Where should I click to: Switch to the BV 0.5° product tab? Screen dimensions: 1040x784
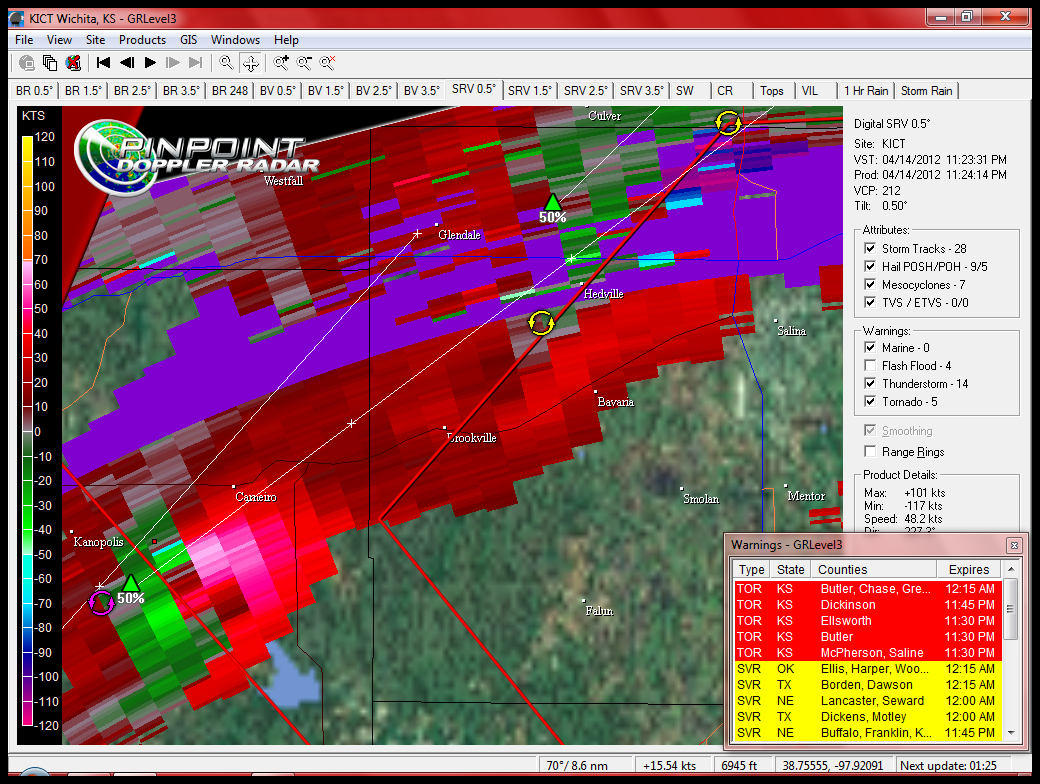click(278, 91)
